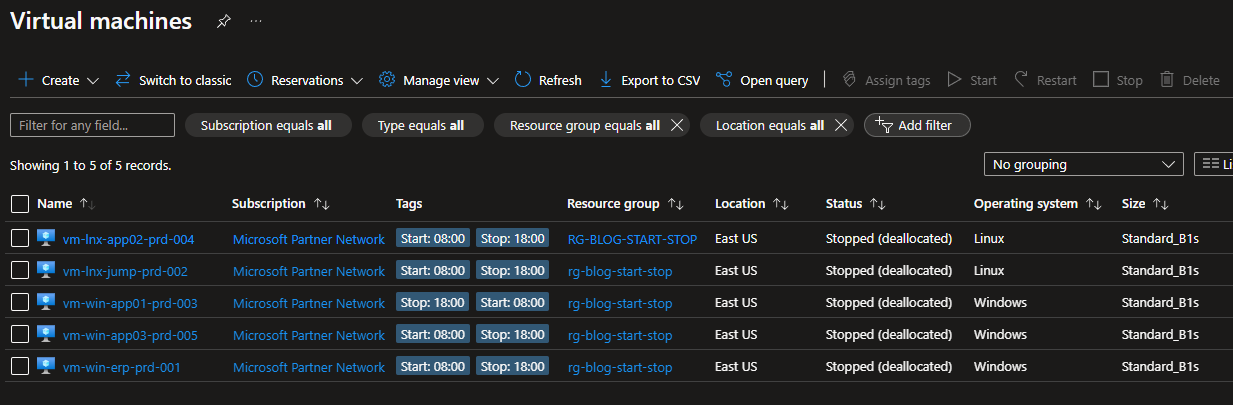Click the Switch to classic arrows icon

[x=123, y=80]
